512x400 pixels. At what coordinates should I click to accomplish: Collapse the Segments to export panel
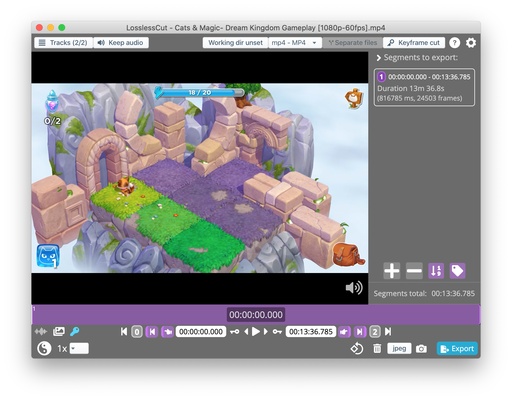379,58
